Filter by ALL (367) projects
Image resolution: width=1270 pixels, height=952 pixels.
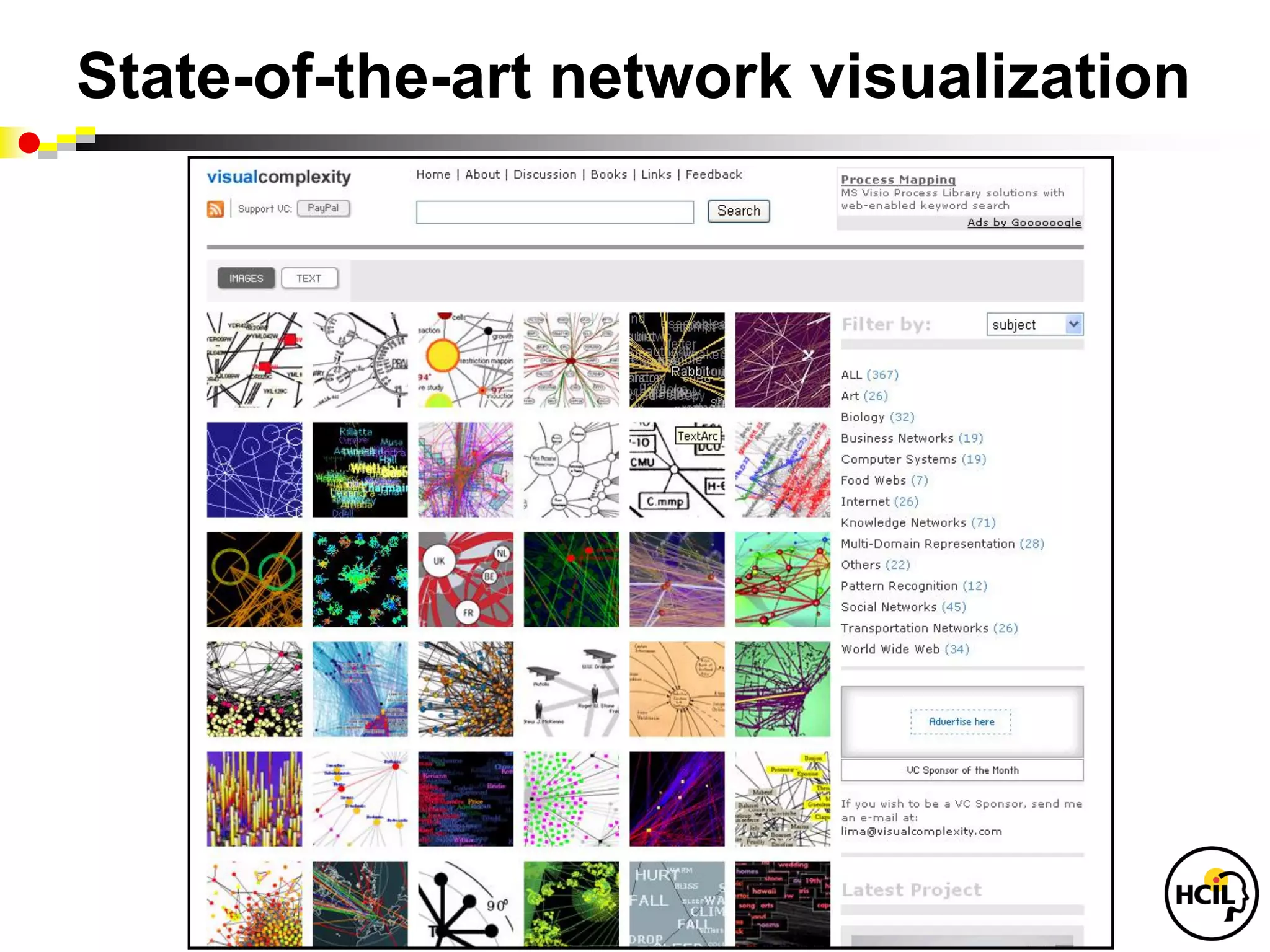tap(869, 375)
